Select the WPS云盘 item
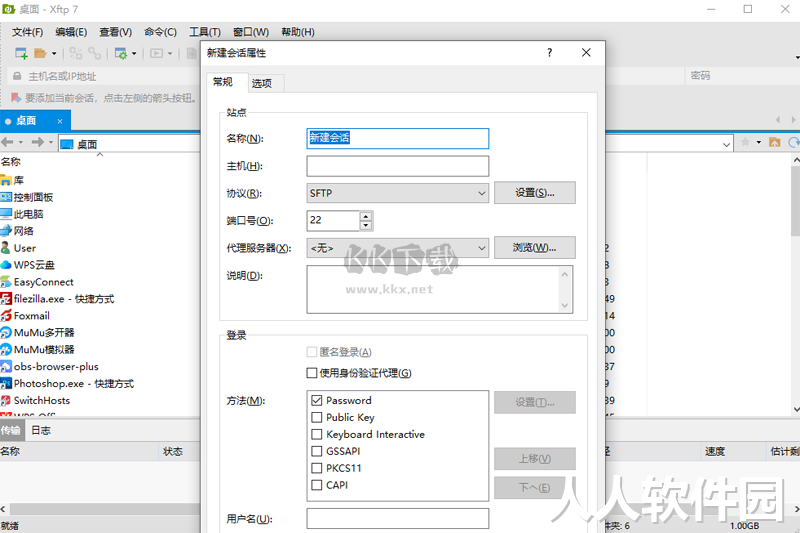 click(28, 265)
